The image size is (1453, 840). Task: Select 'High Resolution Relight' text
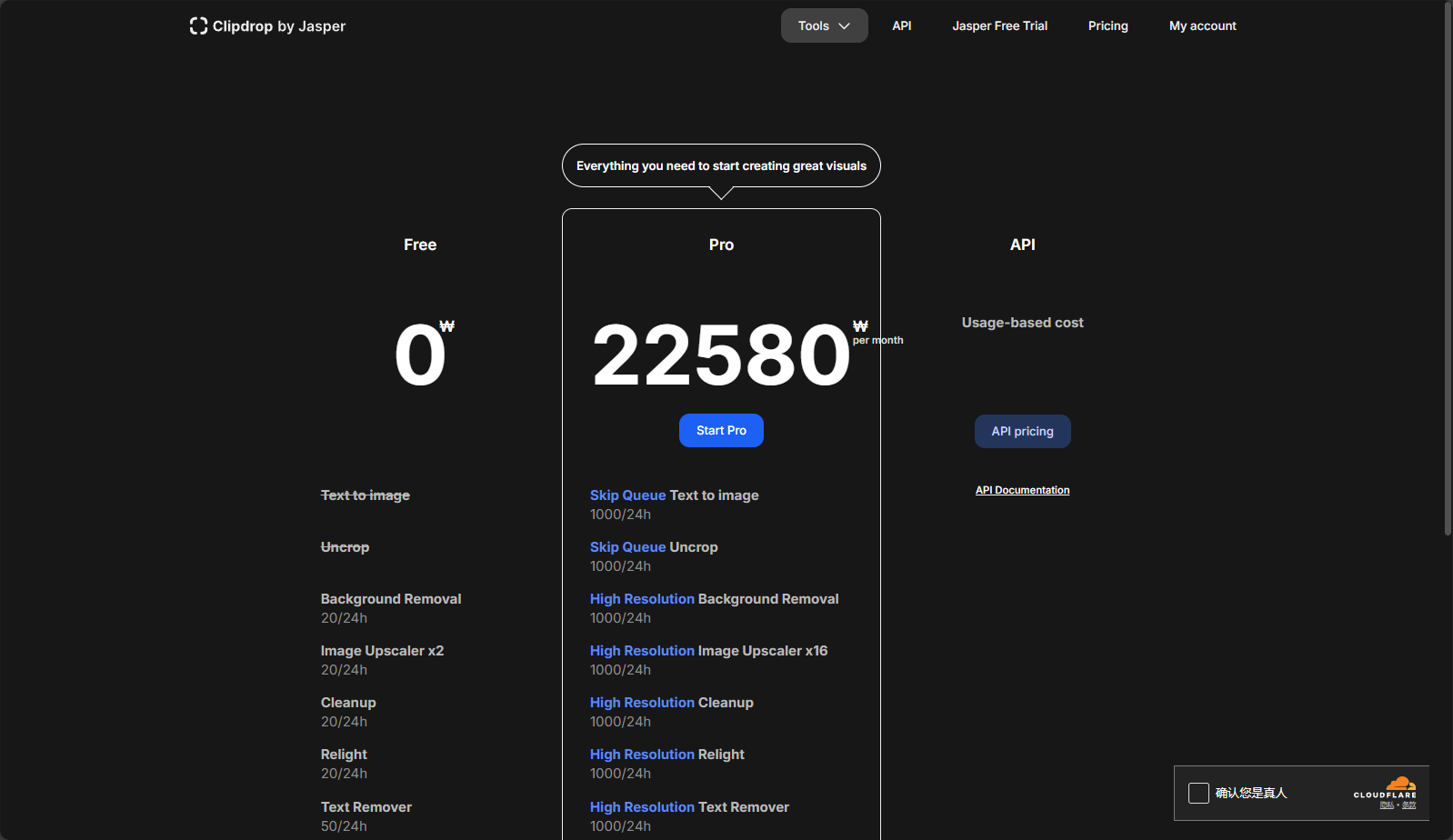[x=667, y=755]
